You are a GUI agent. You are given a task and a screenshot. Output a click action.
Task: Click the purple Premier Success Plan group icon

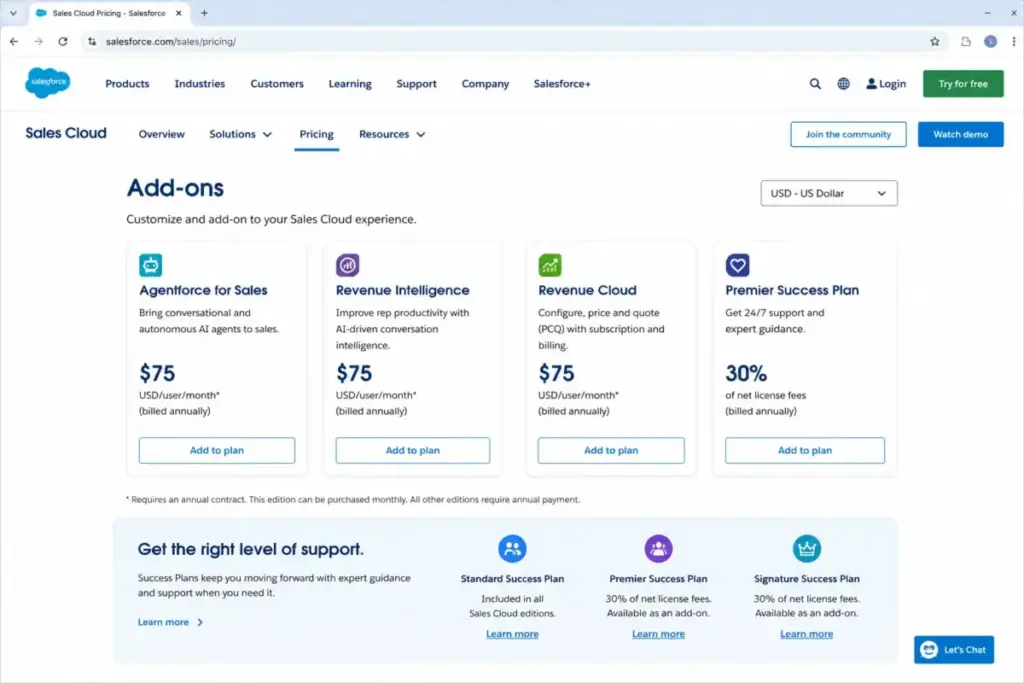pyautogui.click(x=658, y=548)
